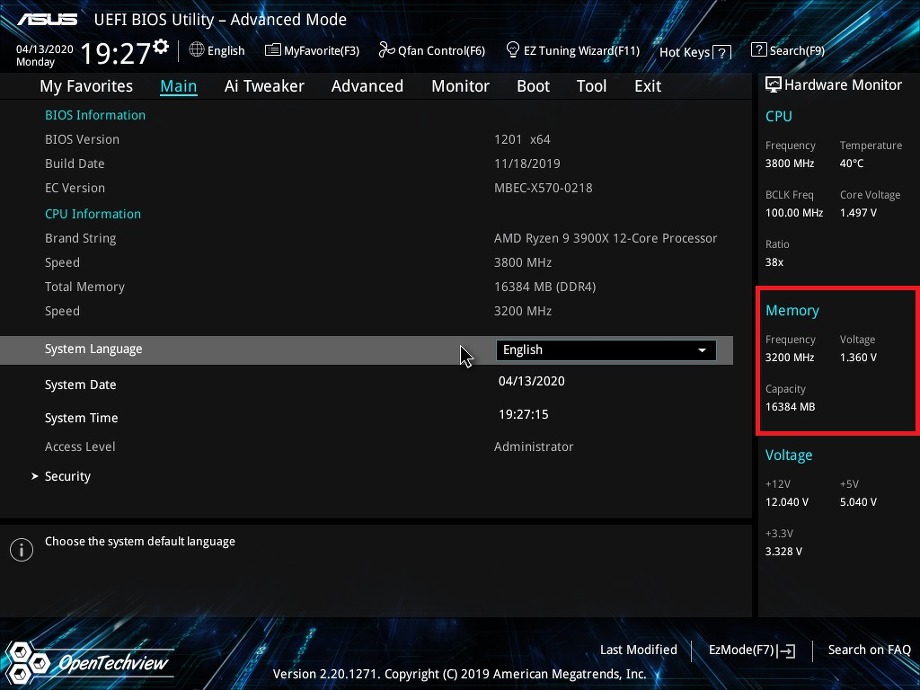Click the info icon in help area
Viewport: 920px width, 690px height.
(22, 550)
